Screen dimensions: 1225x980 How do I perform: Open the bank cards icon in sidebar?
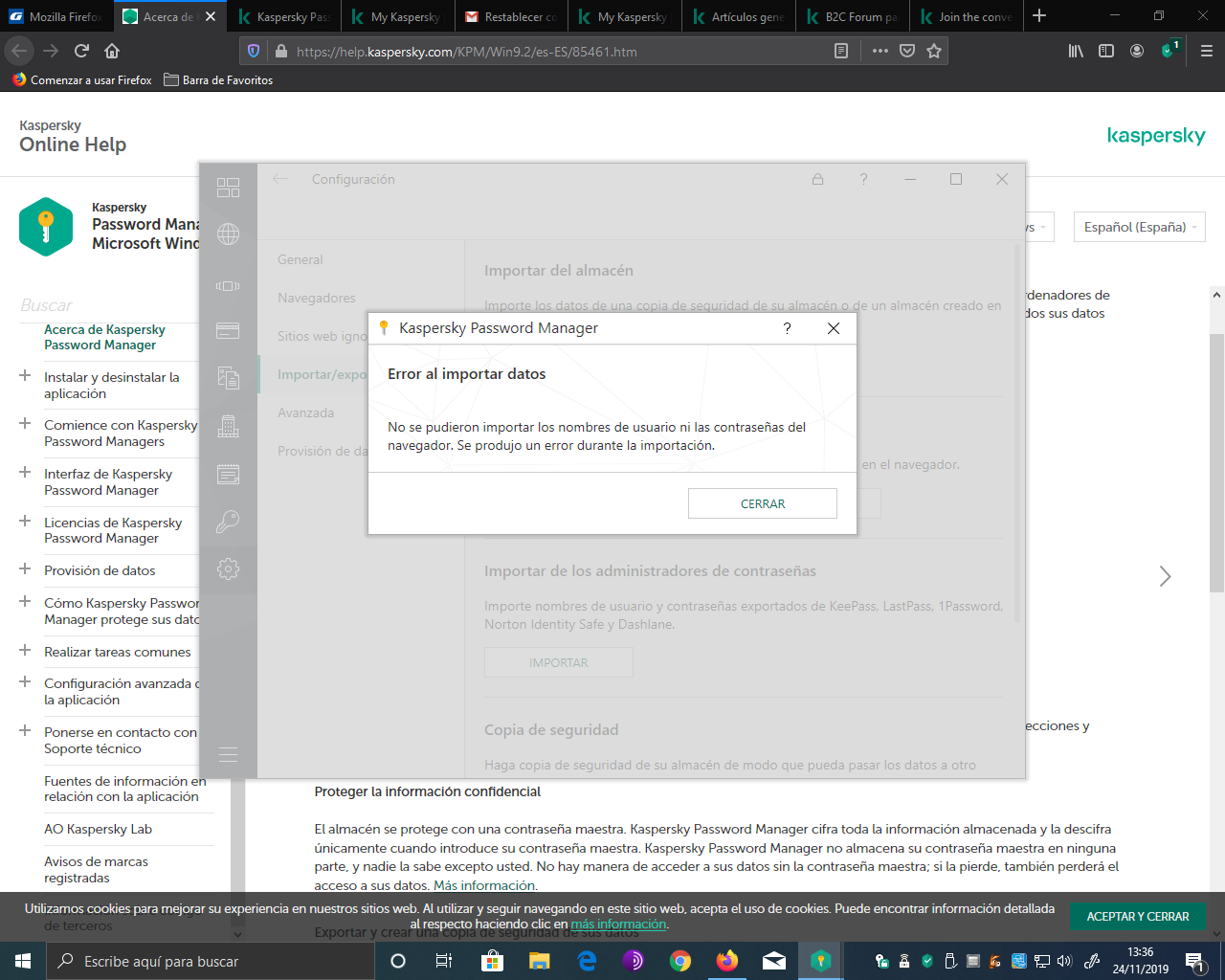pos(228,330)
